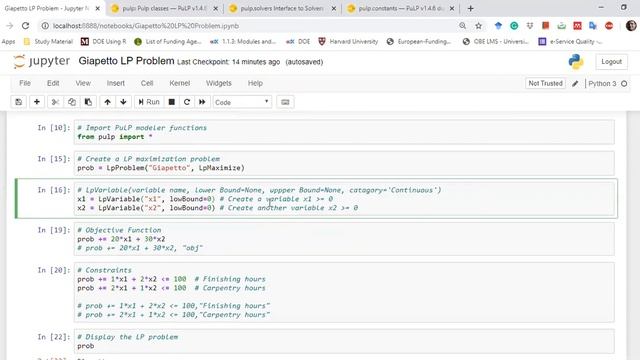The image size is (640, 360).
Task: Switch to pulp.solvers Interface browser tab
Action: click(x=283, y=8)
